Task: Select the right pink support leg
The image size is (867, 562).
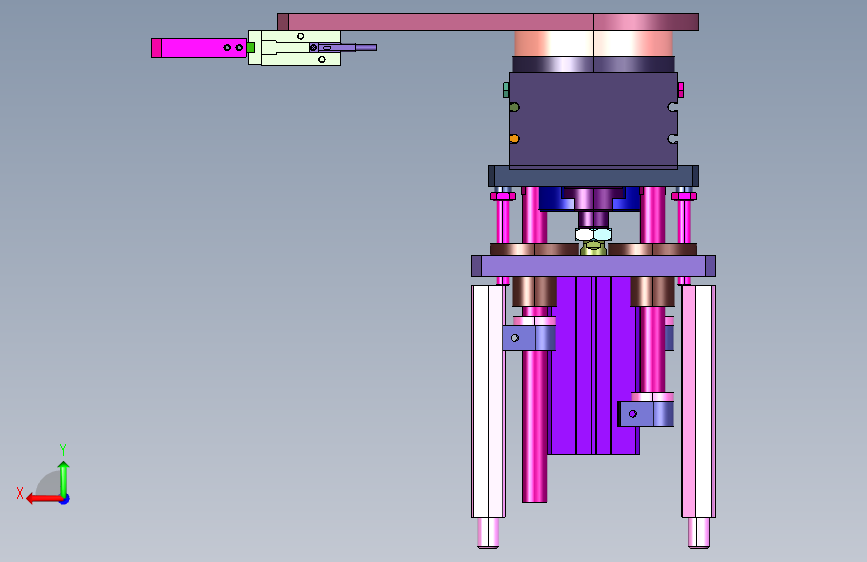Action: point(698,402)
